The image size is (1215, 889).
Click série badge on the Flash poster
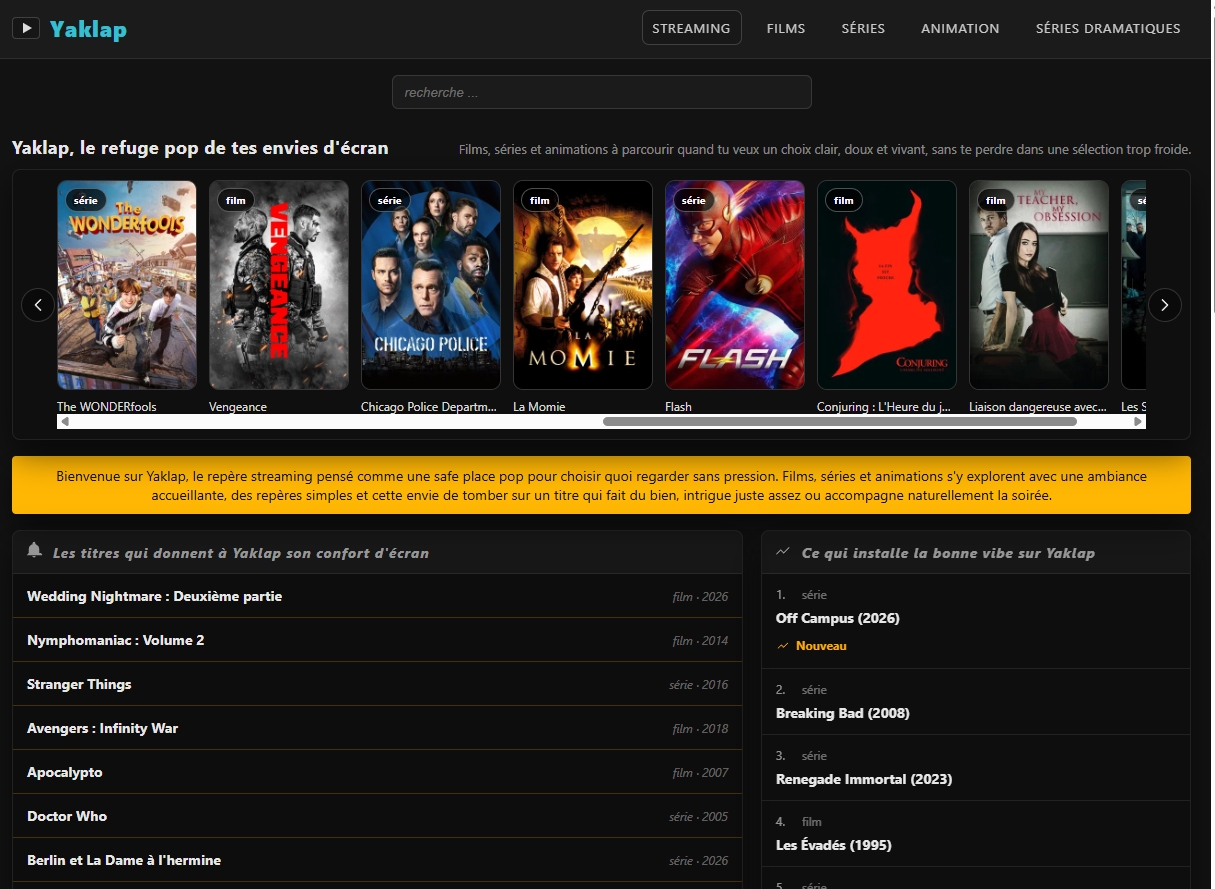pos(694,200)
